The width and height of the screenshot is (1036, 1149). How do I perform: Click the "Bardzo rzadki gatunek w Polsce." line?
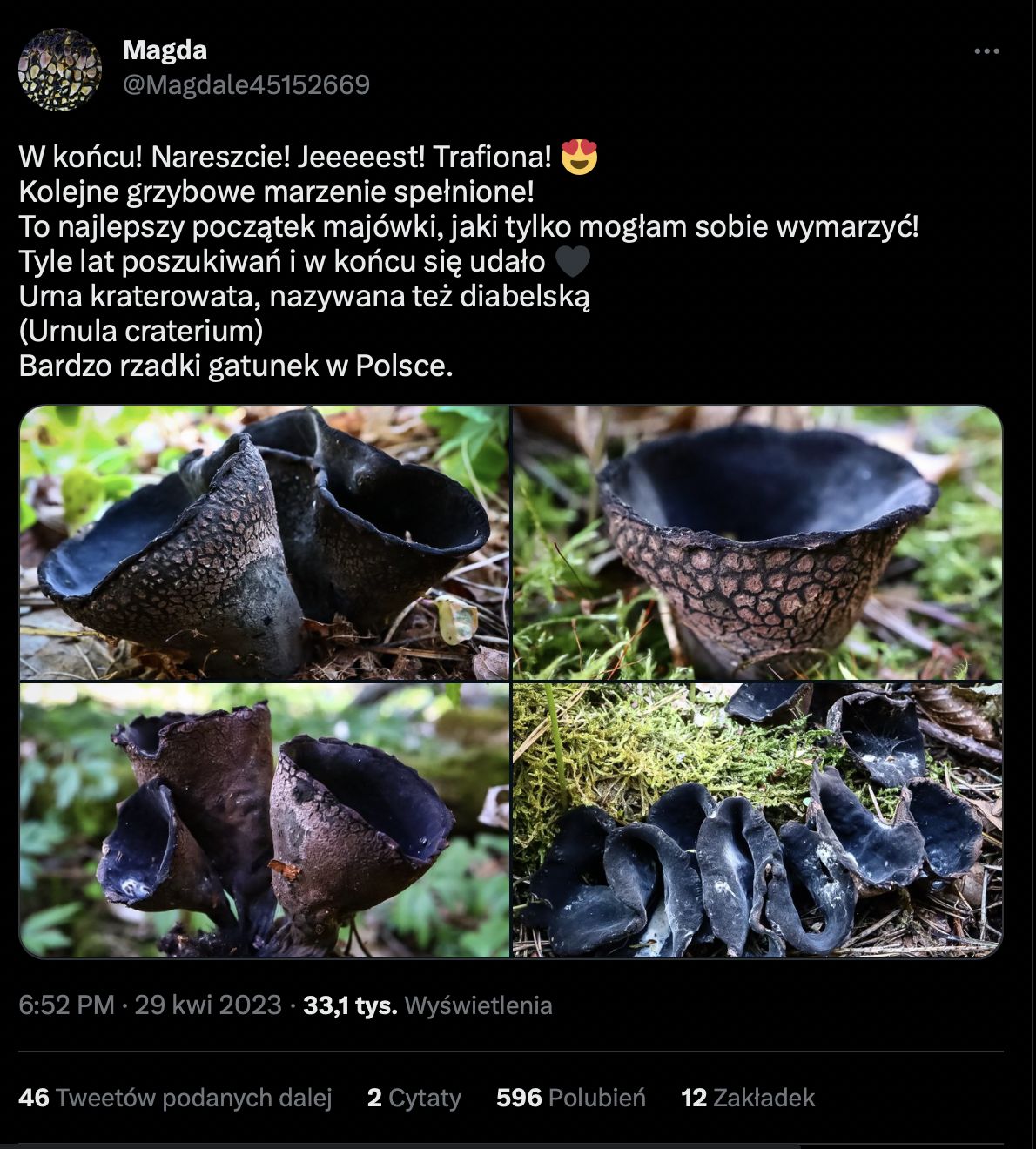point(236,366)
